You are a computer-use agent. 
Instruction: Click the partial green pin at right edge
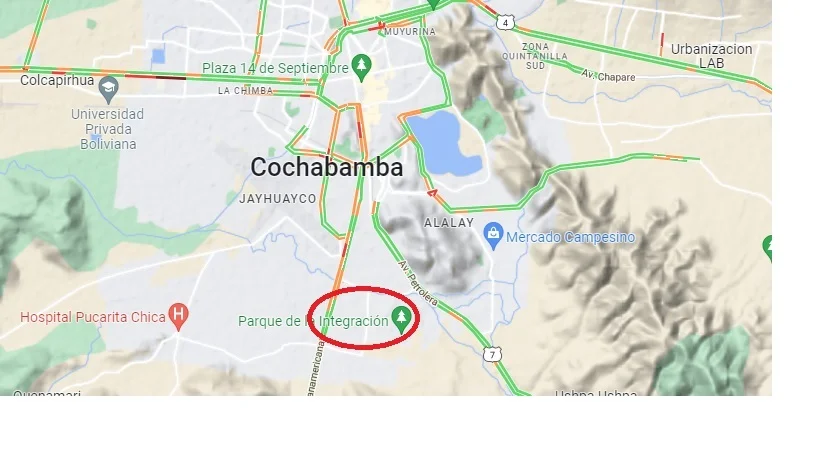pos(768,247)
